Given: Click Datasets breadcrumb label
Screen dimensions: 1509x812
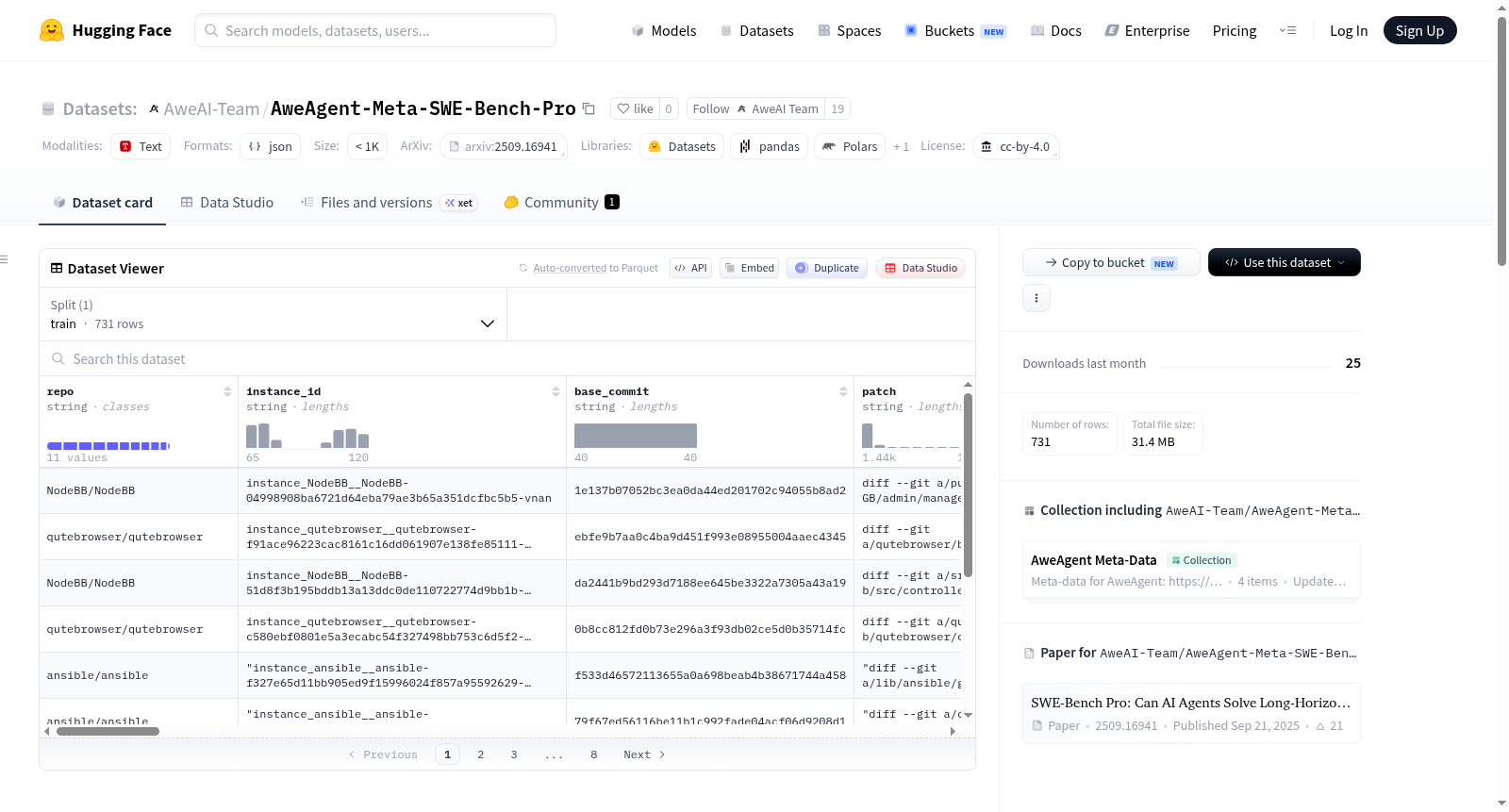Looking at the screenshot, I should tap(100, 108).
